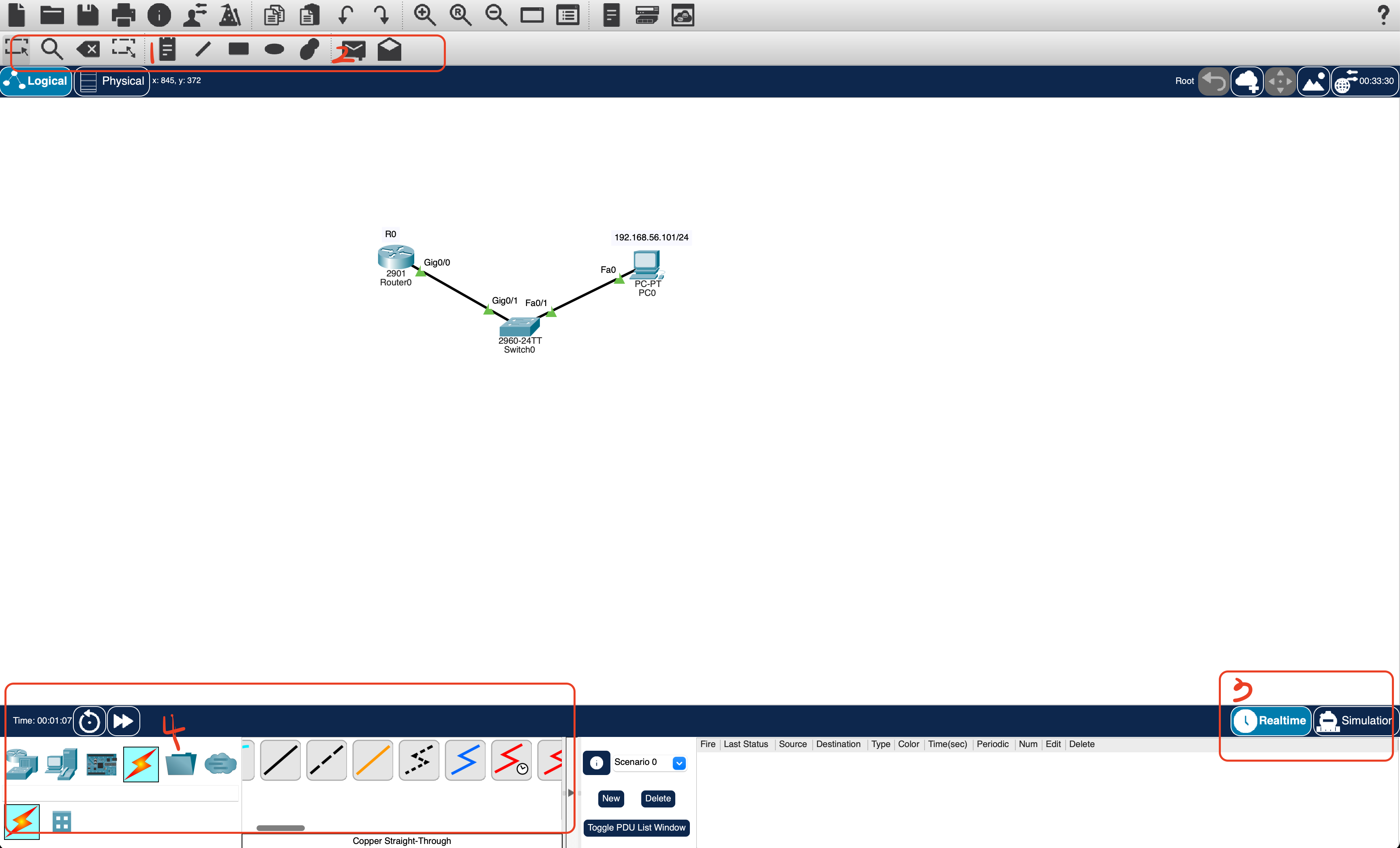
Task: Pick the copper straight-through cable
Action: pyautogui.click(x=280, y=760)
